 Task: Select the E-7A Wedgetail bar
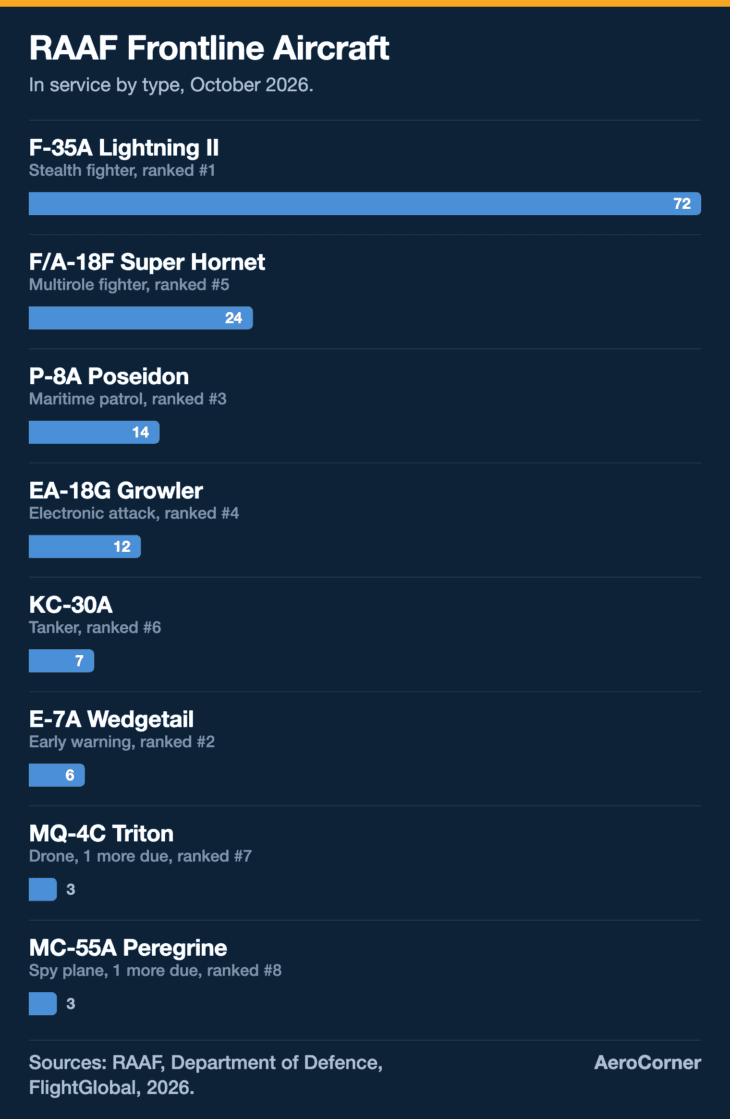pos(57,774)
